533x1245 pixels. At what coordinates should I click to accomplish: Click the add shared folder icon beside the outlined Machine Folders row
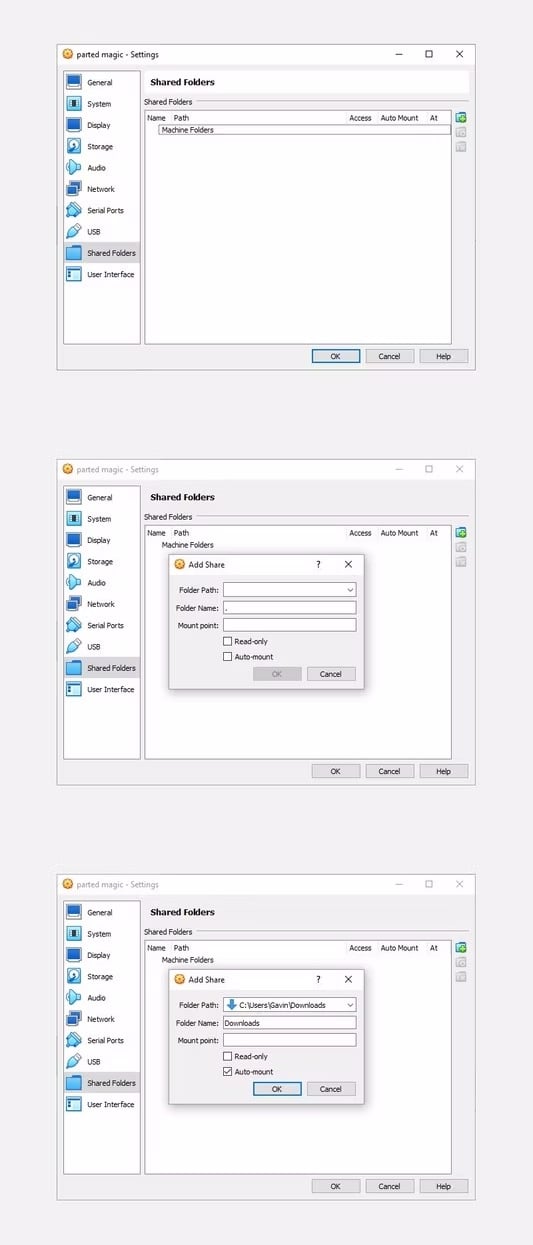[x=461, y=118]
